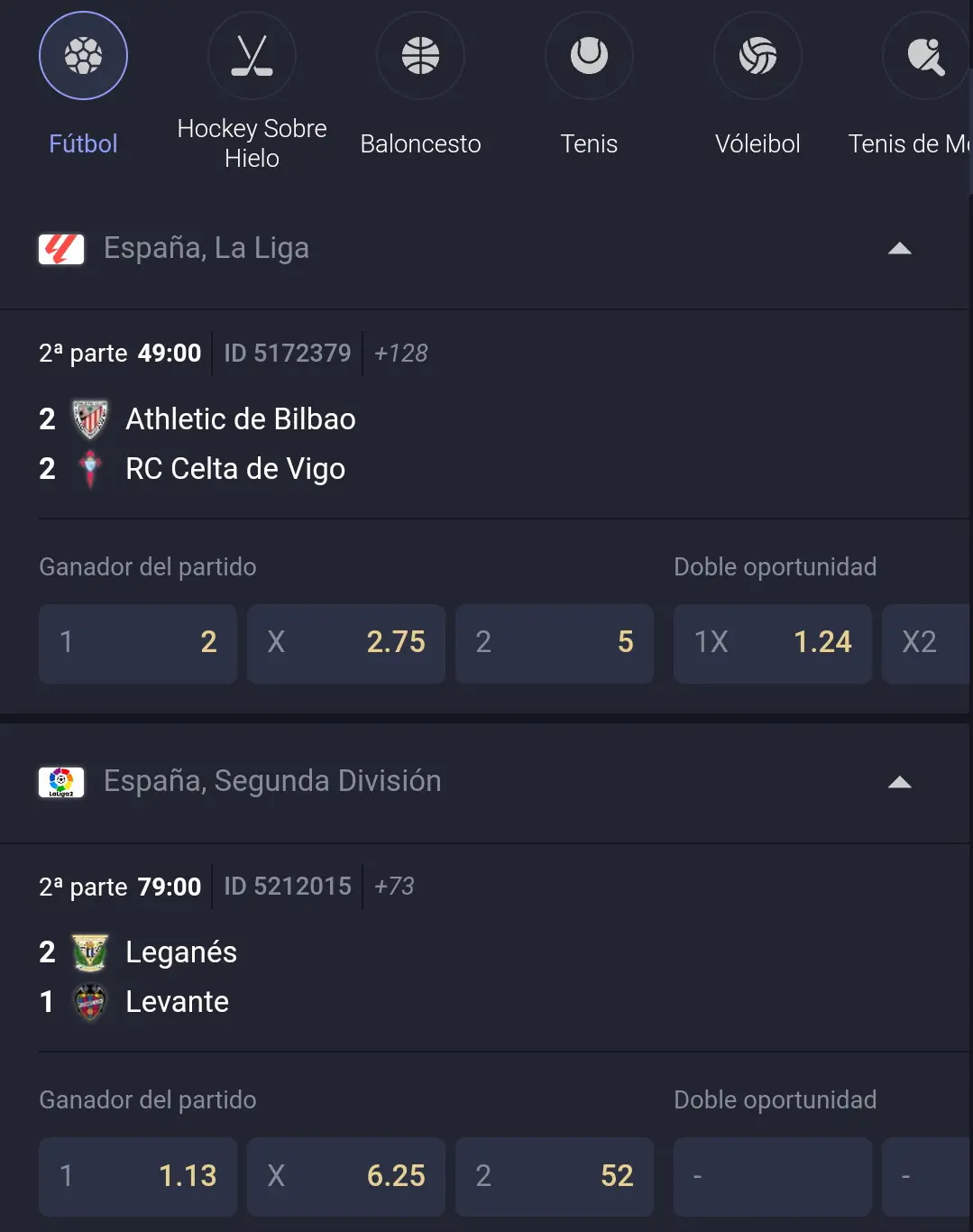
Task: Select double chance 1X at 1.24
Action: coord(773,643)
